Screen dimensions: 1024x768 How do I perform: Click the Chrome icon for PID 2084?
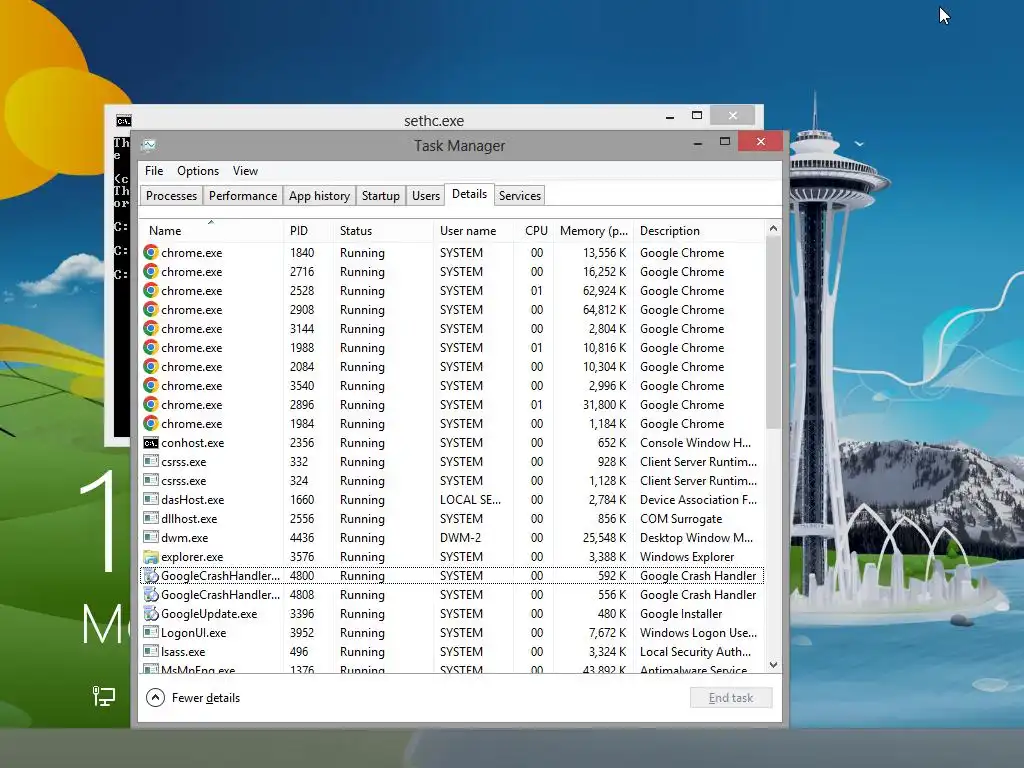coord(151,366)
